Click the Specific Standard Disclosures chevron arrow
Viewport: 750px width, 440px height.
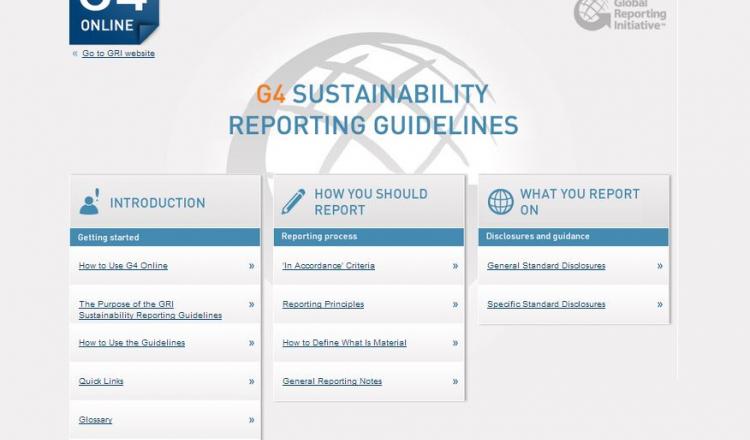pyautogui.click(x=660, y=304)
